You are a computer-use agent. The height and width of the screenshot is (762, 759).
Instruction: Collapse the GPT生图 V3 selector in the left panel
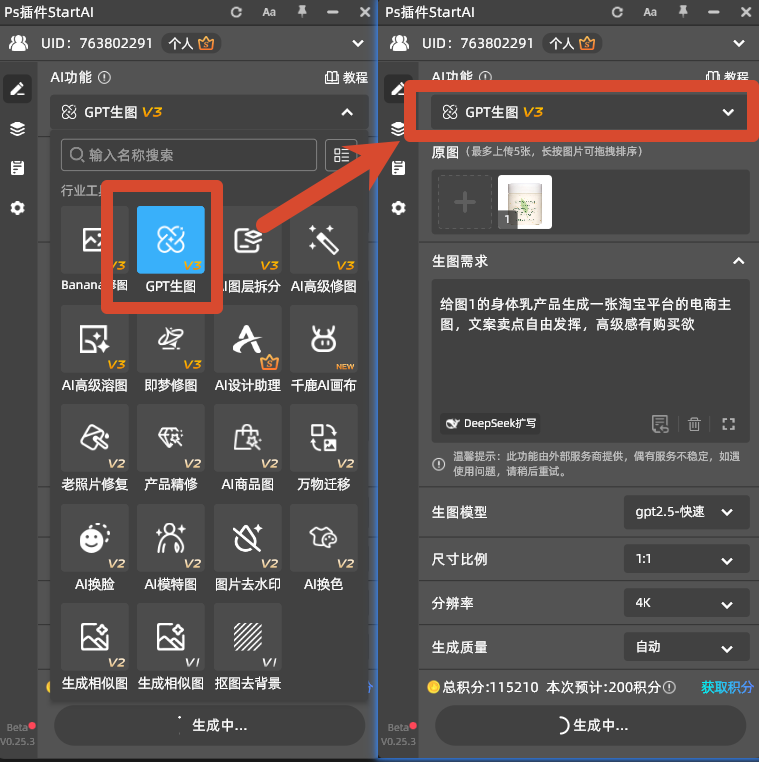347,112
